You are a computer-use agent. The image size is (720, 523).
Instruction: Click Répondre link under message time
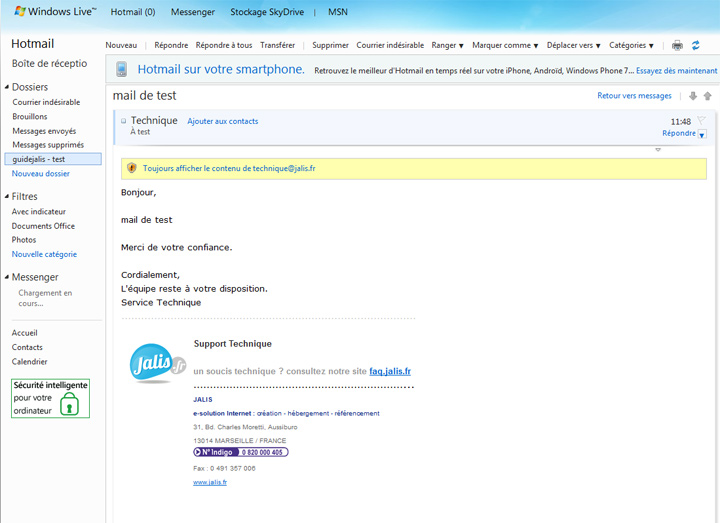click(679, 133)
